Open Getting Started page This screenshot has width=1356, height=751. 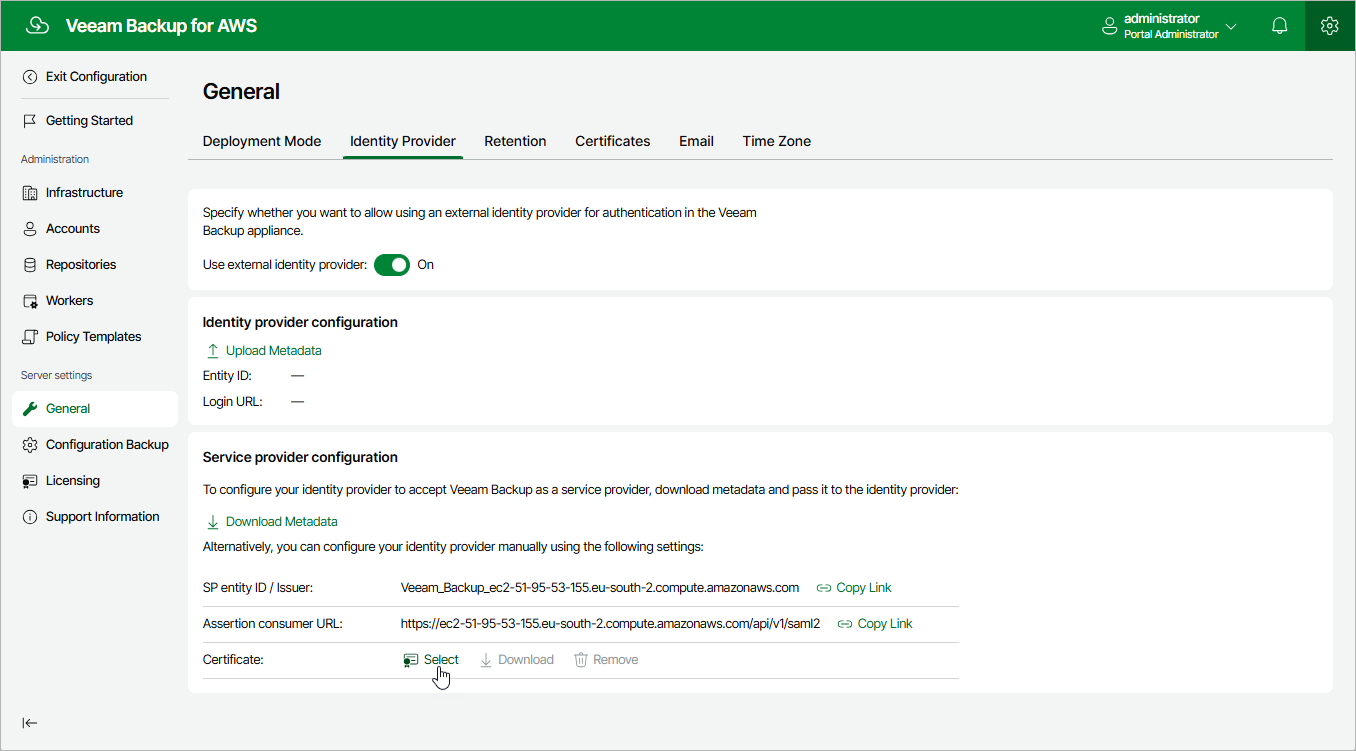[x=89, y=121]
